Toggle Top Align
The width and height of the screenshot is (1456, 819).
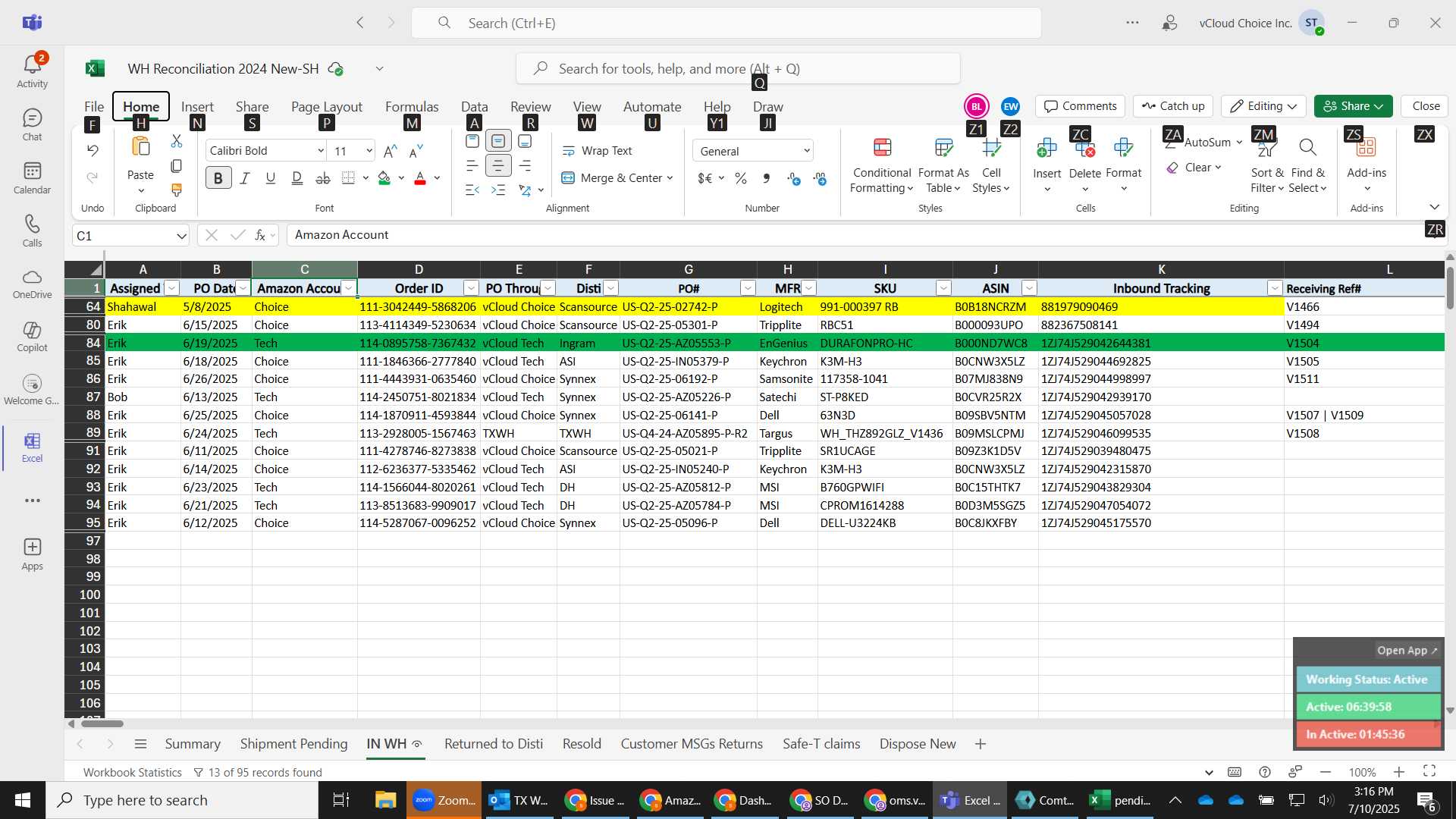(472, 141)
